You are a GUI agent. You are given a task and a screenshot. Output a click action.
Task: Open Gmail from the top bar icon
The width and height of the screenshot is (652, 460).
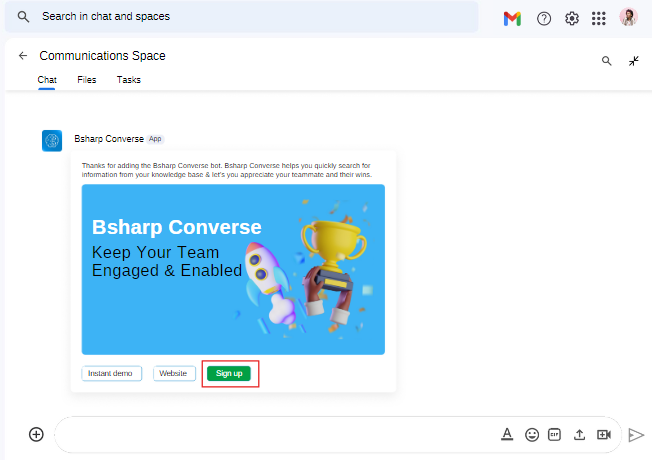[512, 19]
